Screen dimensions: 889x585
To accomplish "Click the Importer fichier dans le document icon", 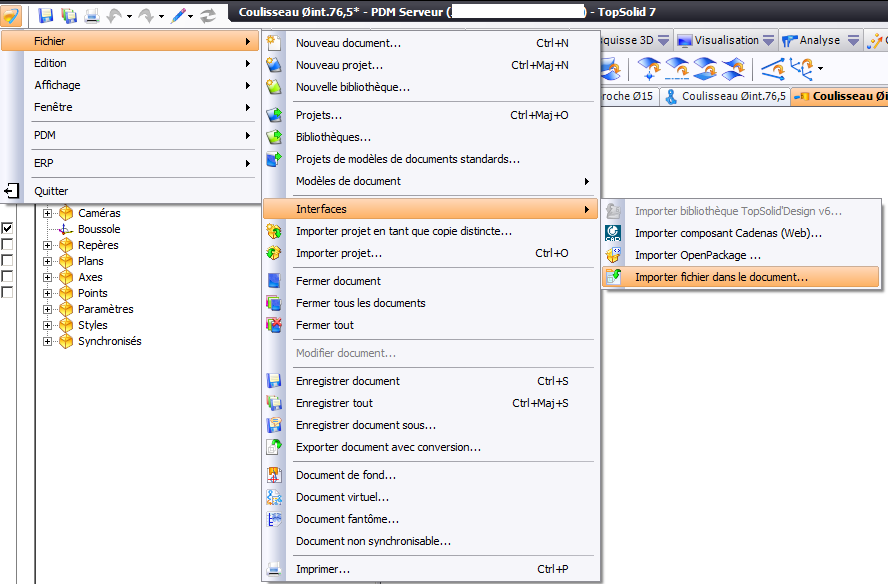I will coord(613,277).
